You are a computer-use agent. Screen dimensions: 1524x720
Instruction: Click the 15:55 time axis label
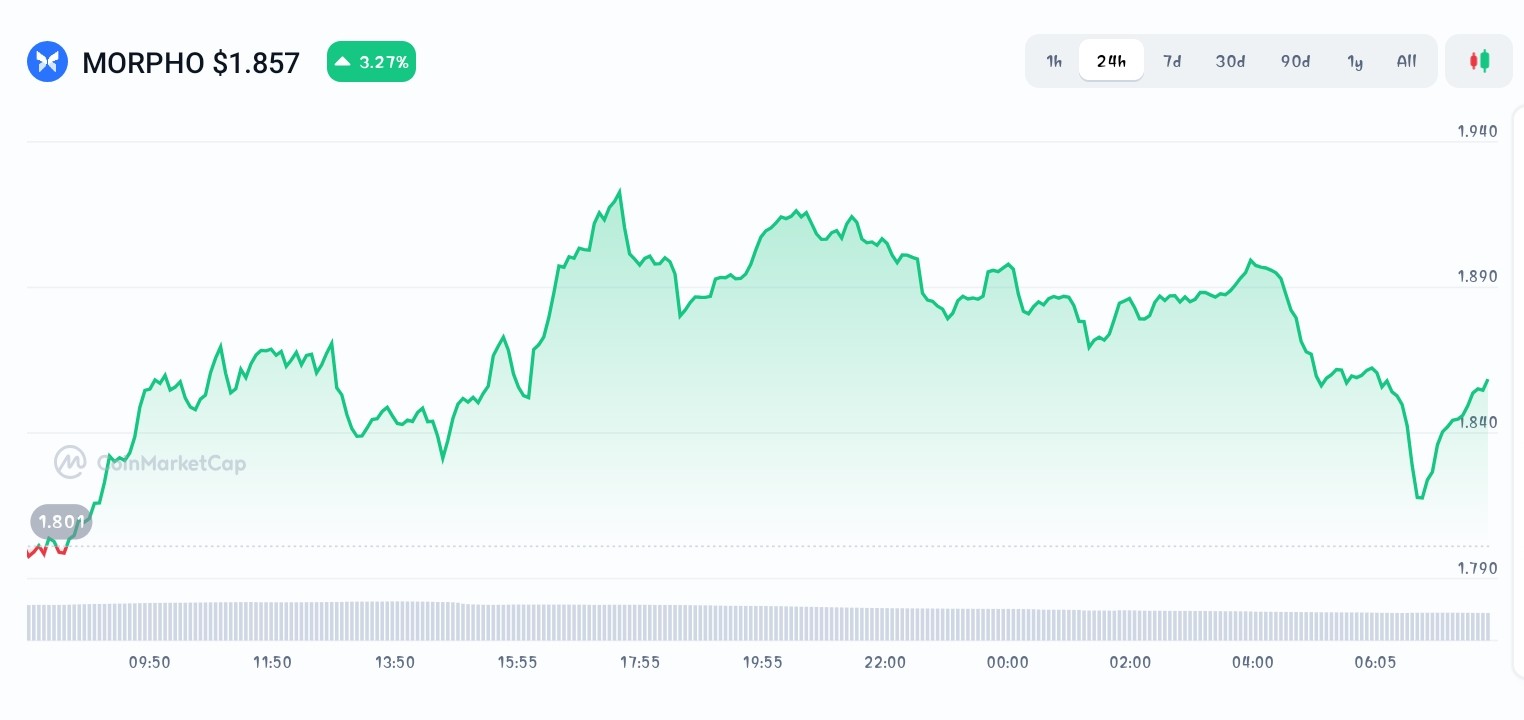[x=517, y=662]
